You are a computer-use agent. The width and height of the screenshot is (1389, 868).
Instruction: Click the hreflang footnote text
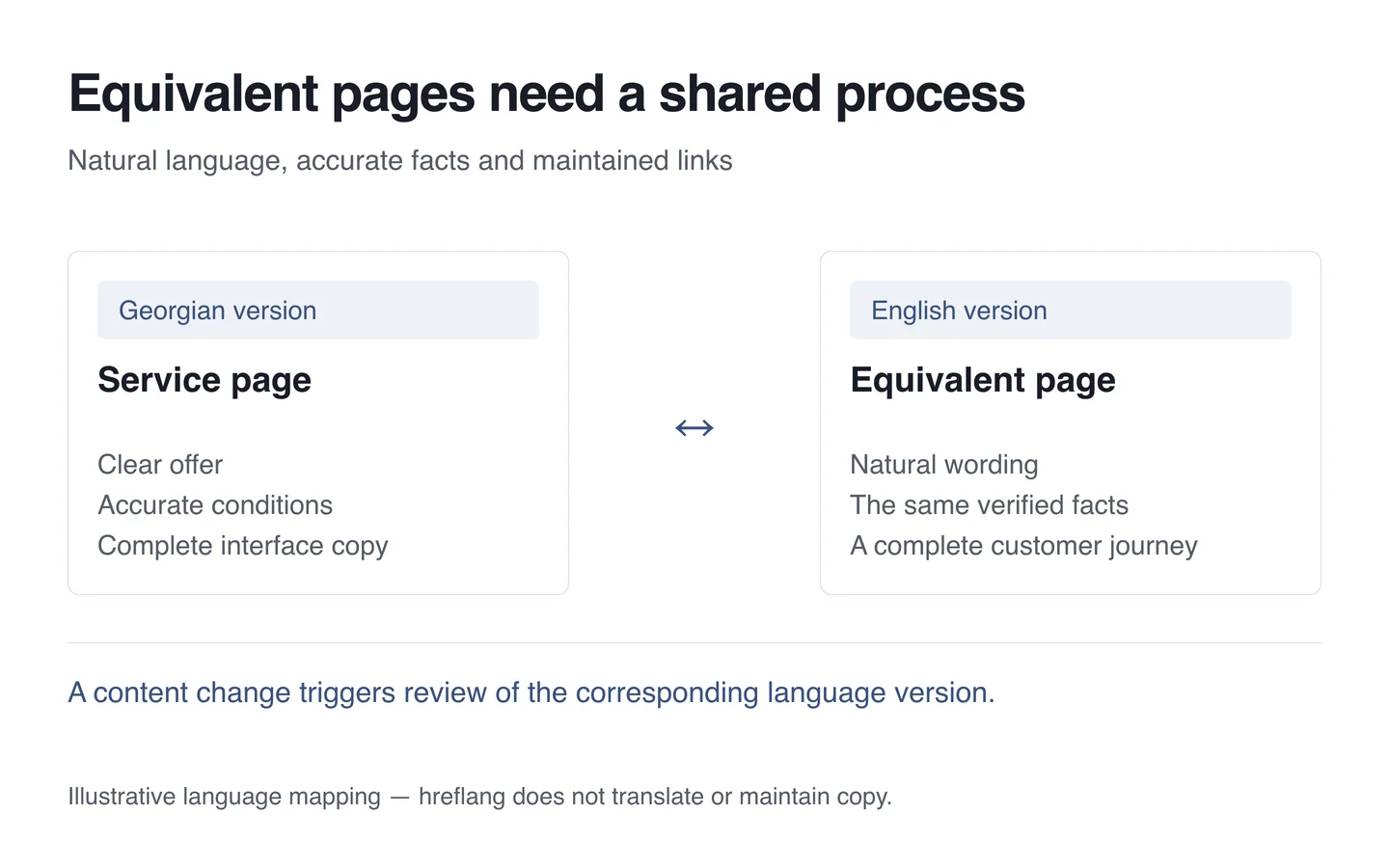coord(479,797)
